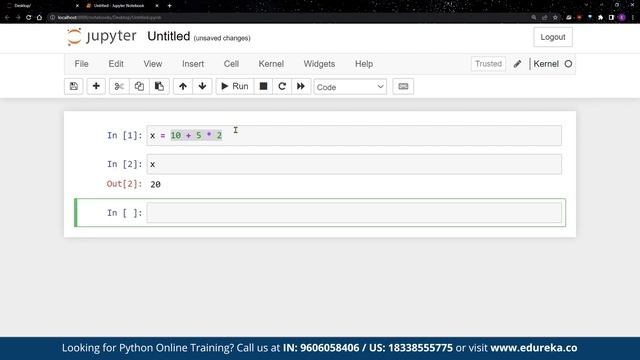Image resolution: width=640 pixels, height=360 pixels.
Task: Click the share page icon in address bar
Action: (x=544, y=18)
